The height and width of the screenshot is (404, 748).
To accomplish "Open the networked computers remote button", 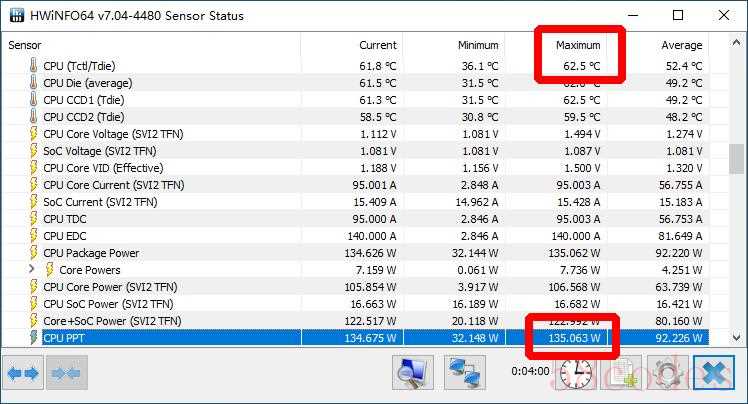I will pos(465,373).
